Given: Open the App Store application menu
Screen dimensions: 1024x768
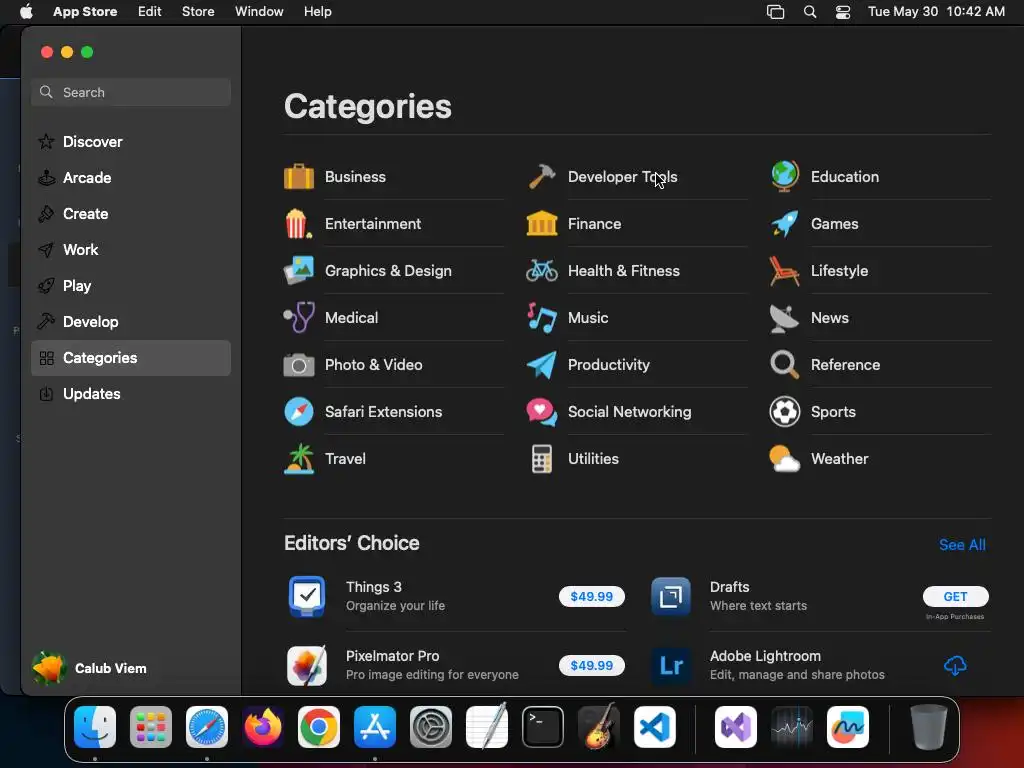Looking at the screenshot, I should point(85,12).
